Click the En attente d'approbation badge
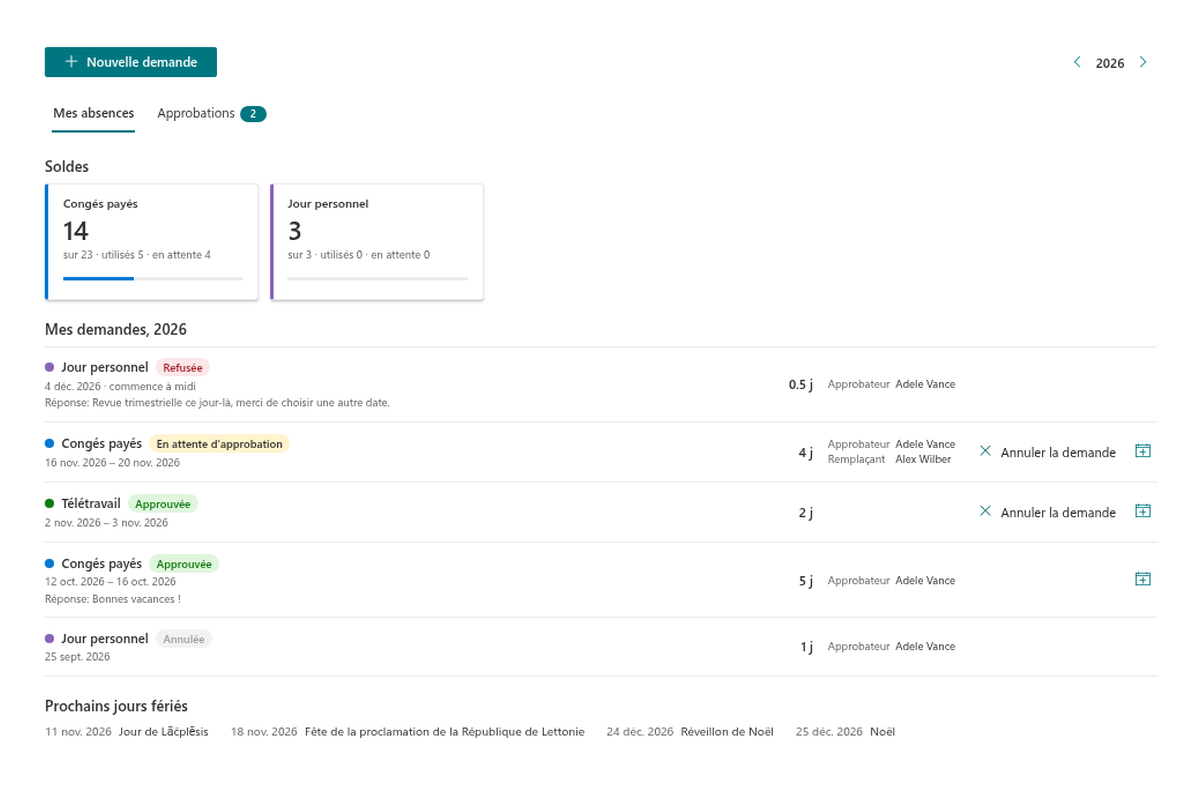 219,444
